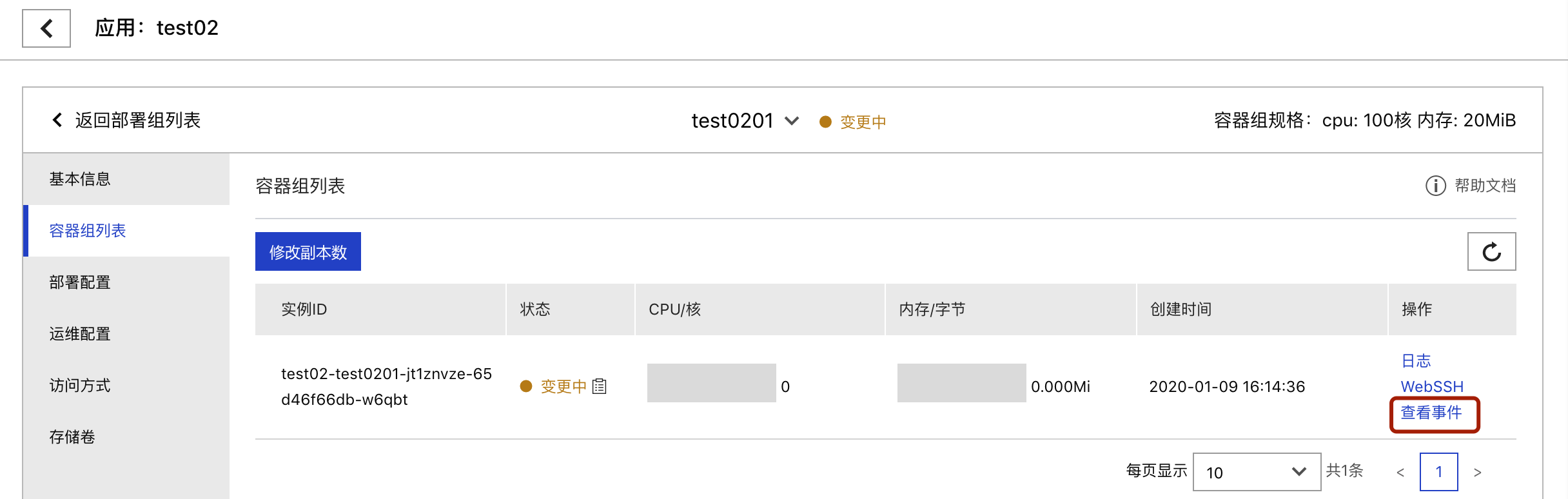This screenshot has width=1568, height=499.
Task: Click the refresh icon button
Action: pyautogui.click(x=1491, y=251)
